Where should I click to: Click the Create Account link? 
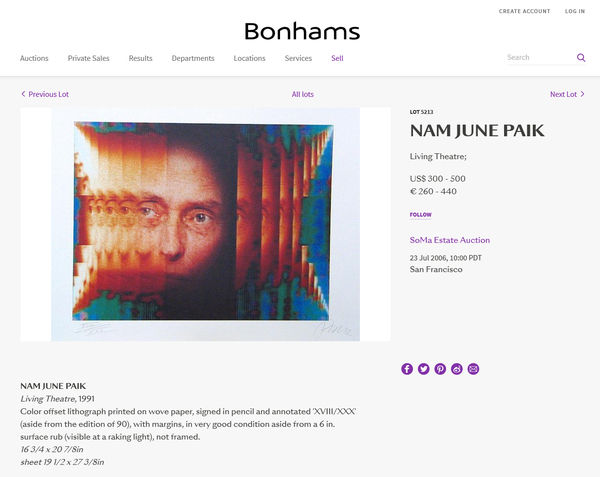(524, 11)
